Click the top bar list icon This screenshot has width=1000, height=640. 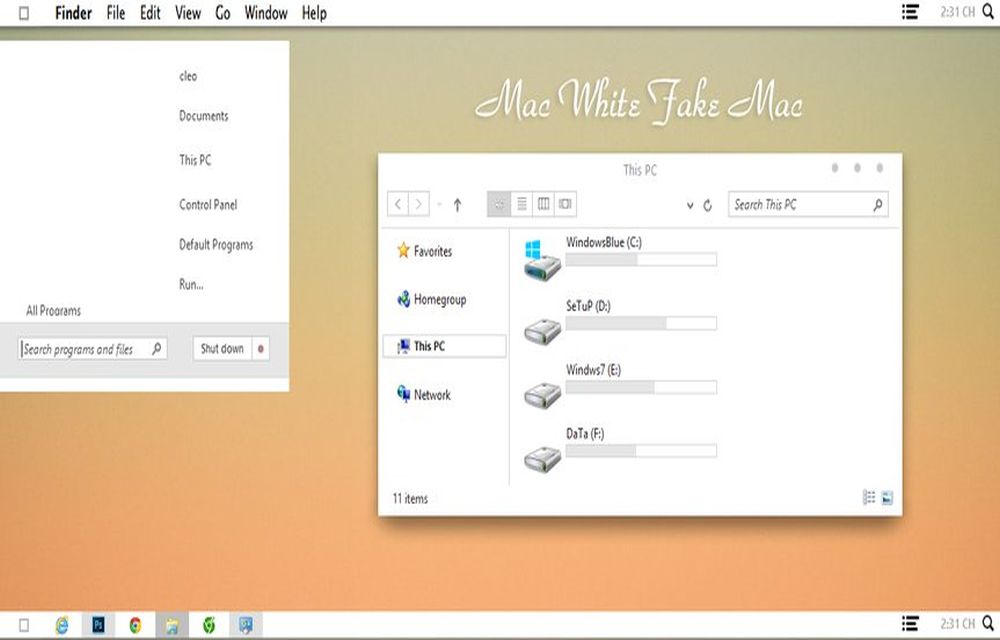[910, 12]
